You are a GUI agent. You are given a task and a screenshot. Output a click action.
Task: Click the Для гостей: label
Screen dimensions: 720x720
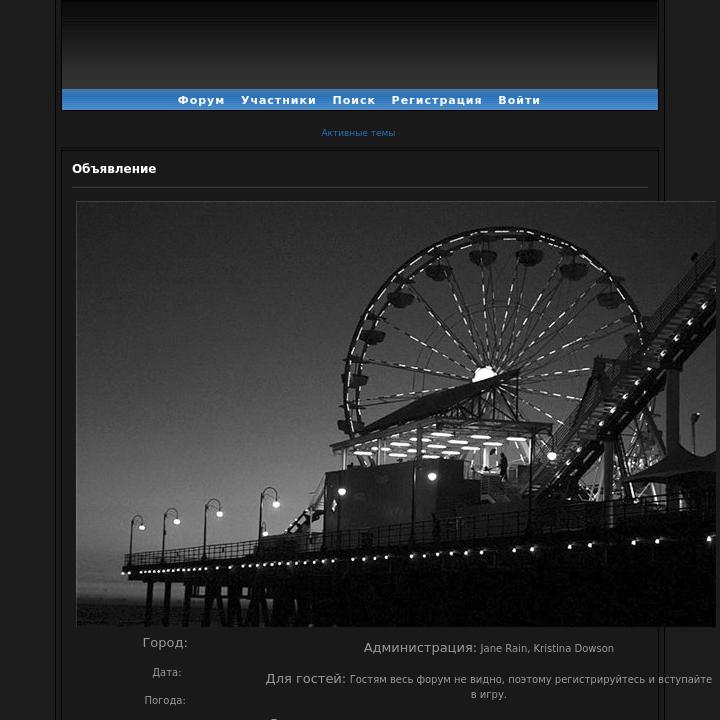(x=305, y=679)
